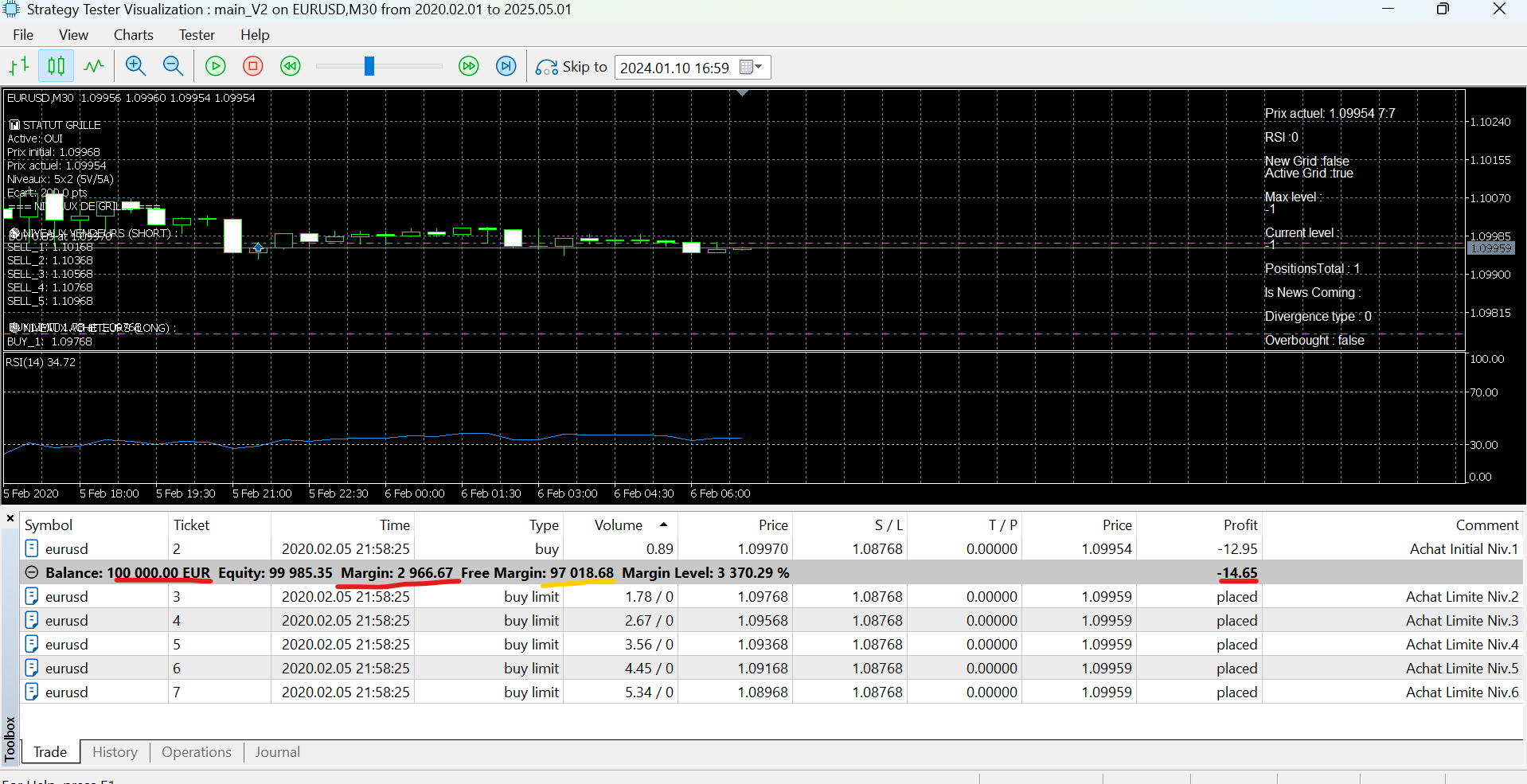
Task: Click the volume cell '3.56 / 0'
Action: (649, 645)
